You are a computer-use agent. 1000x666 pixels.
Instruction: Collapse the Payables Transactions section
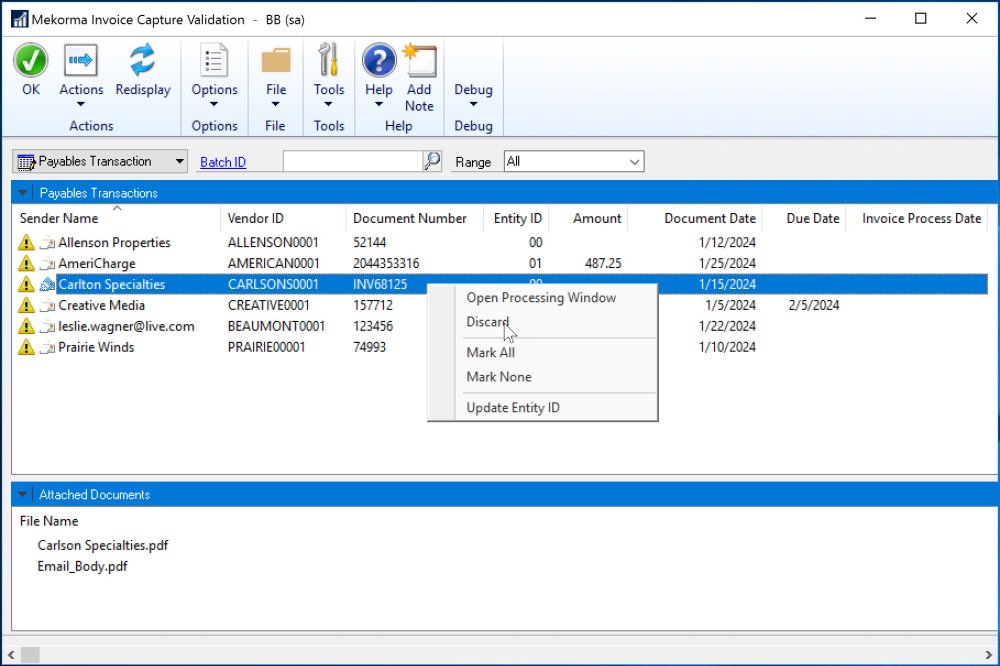click(23, 192)
